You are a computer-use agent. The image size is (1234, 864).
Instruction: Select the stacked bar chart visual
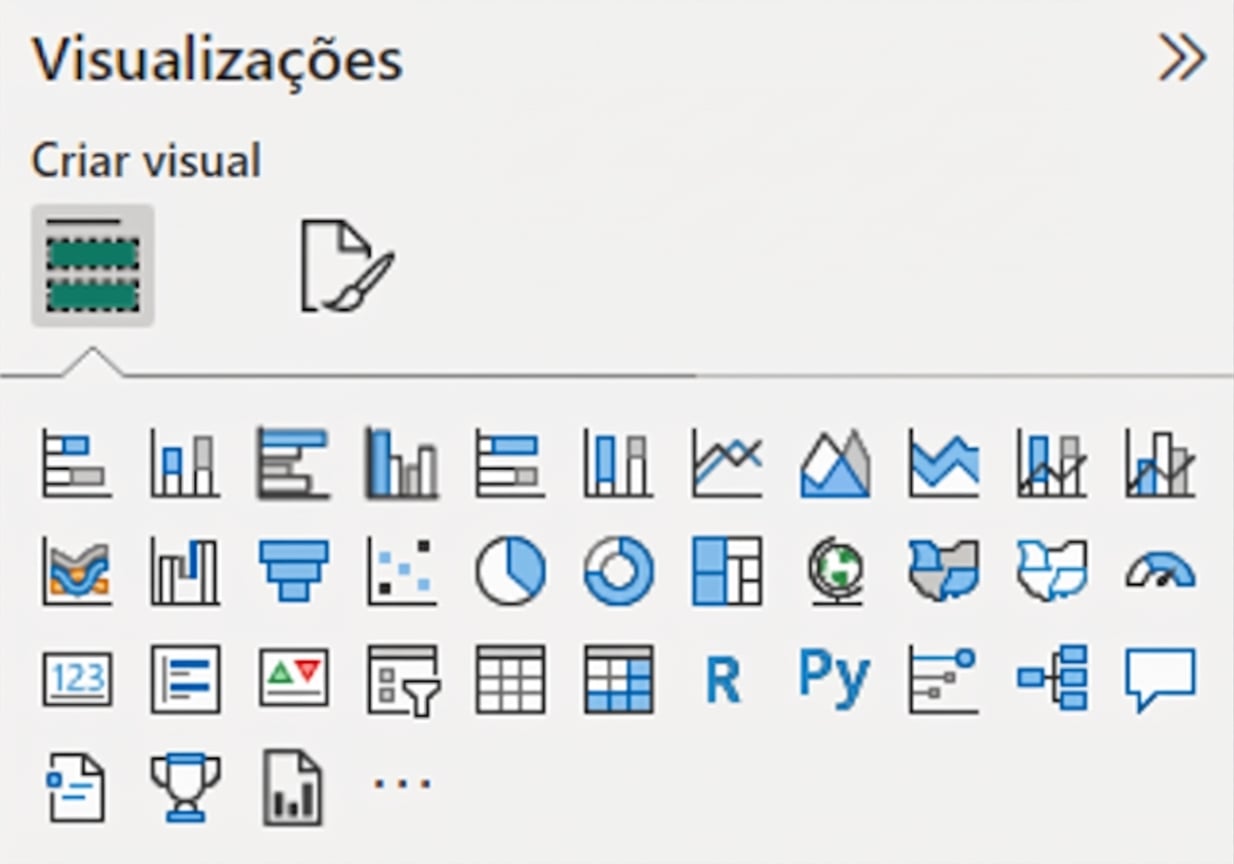coord(77,464)
